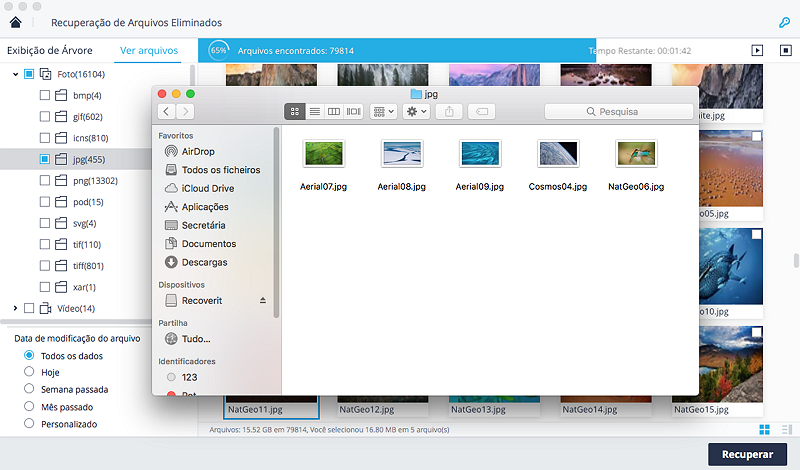The width and height of the screenshot is (800, 470).
Task: Check the png(13302) checkbox
Action: pos(45,181)
